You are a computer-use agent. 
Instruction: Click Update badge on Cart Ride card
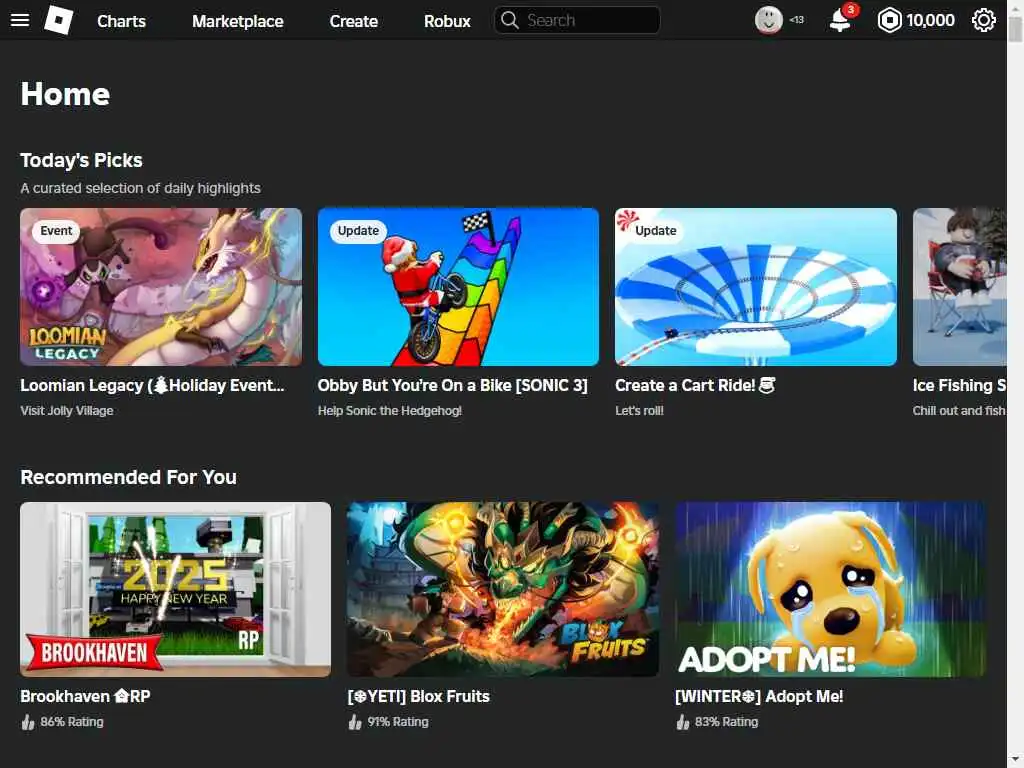tap(656, 231)
